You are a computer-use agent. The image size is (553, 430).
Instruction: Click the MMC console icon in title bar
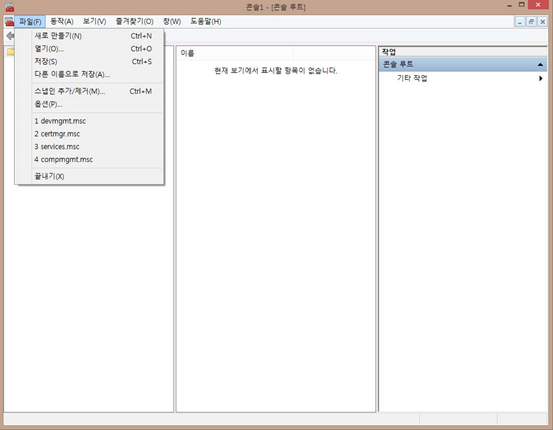[x=10, y=7]
